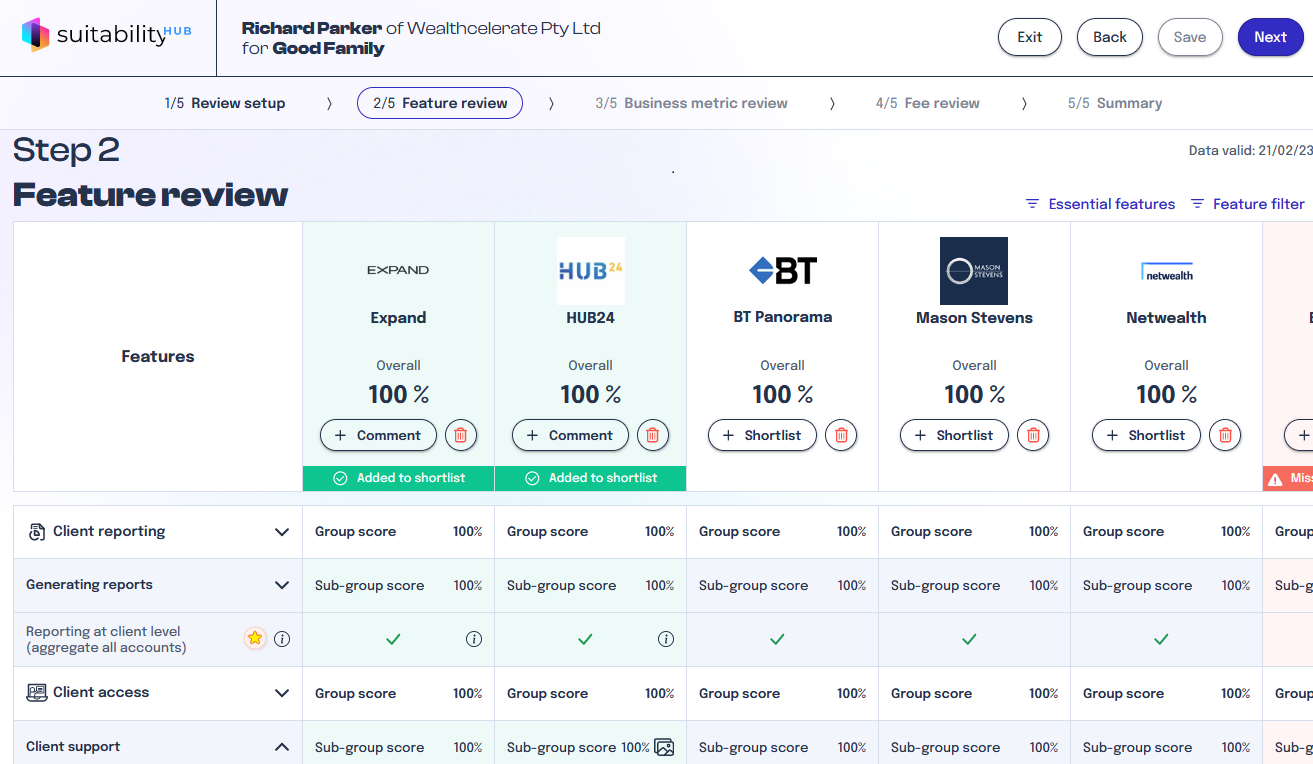Click the Expand platform logo

click(398, 270)
